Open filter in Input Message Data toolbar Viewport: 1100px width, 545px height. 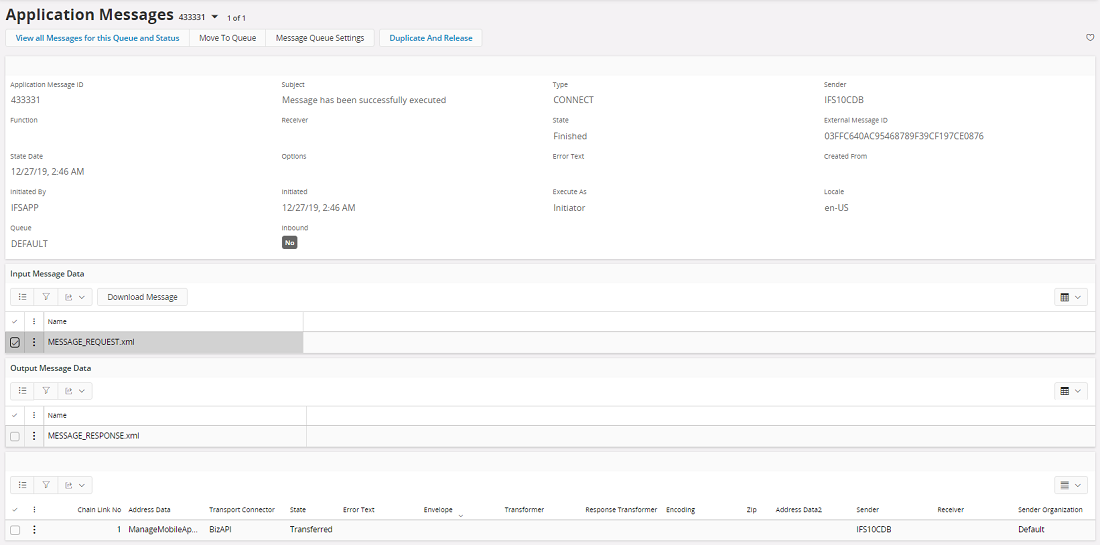tap(46, 297)
